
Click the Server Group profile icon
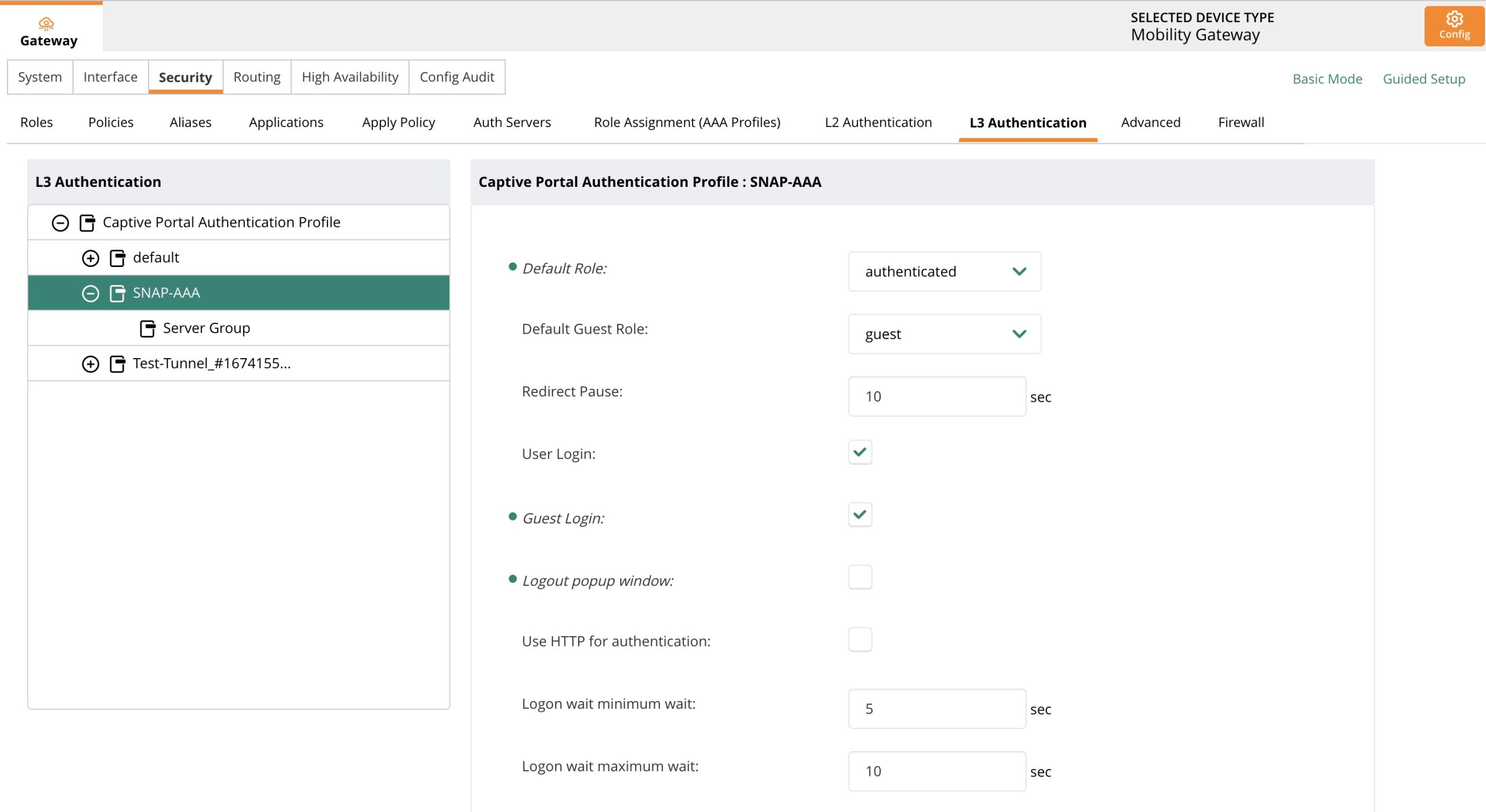coord(147,329)
